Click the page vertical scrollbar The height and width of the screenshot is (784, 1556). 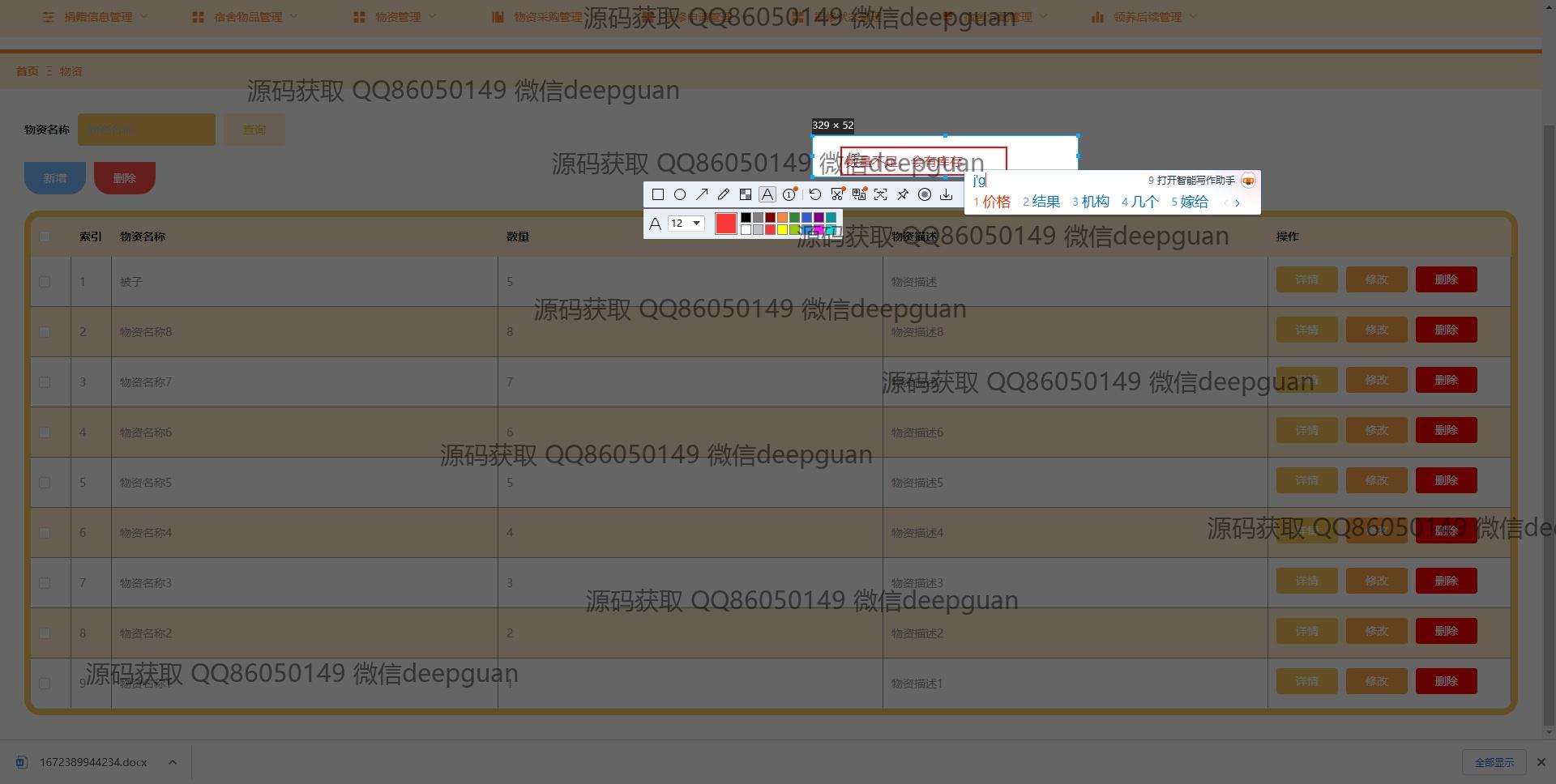[1550, 425]
